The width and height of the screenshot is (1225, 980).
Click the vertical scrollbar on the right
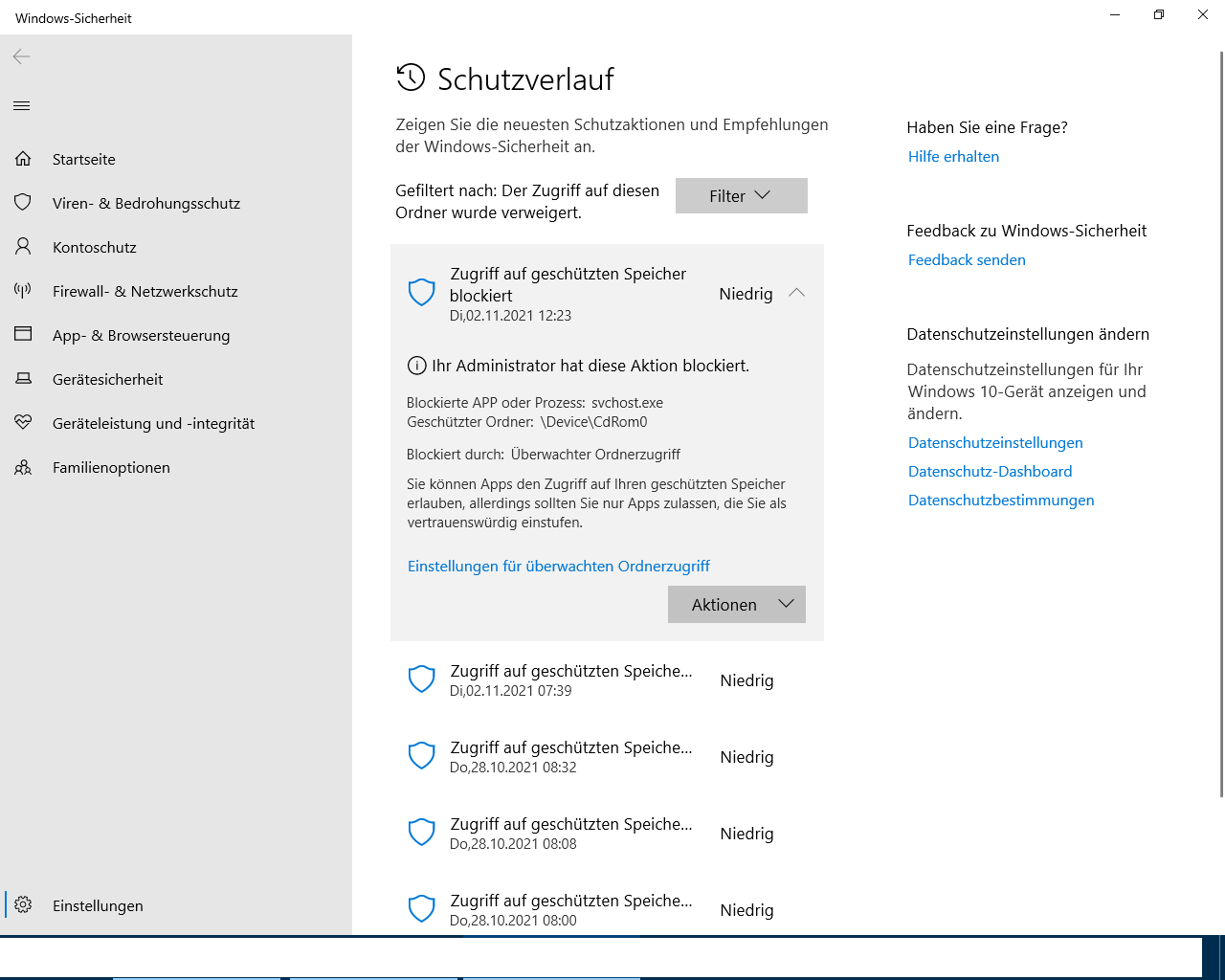1220,424
